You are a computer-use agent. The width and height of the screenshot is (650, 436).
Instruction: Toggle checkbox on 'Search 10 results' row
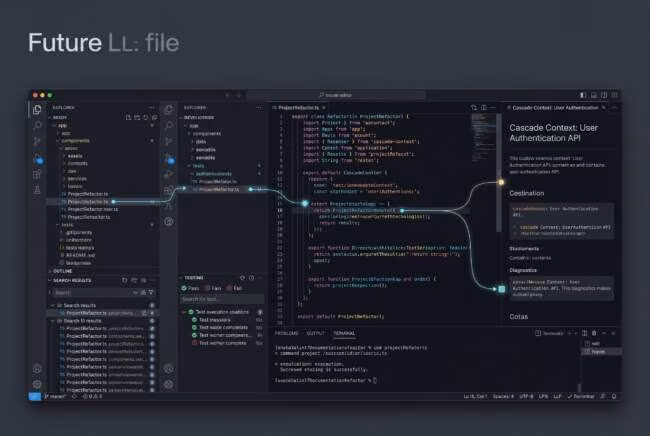[152, 321]
